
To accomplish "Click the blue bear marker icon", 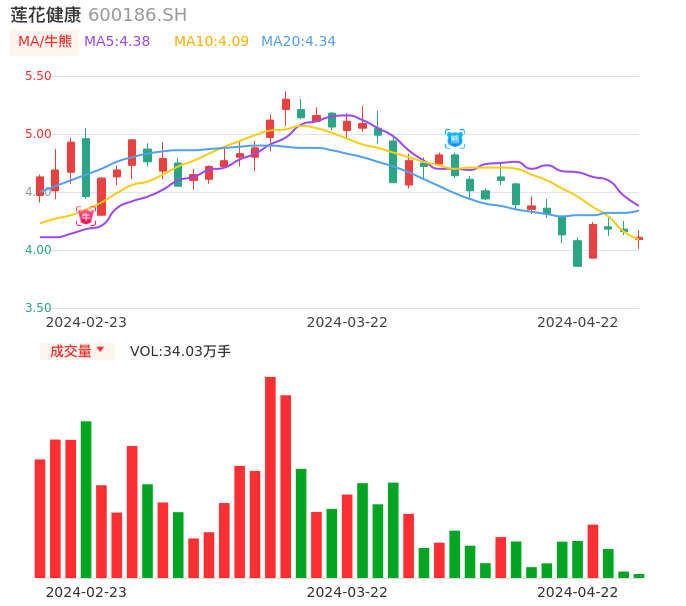I will 455,139.
